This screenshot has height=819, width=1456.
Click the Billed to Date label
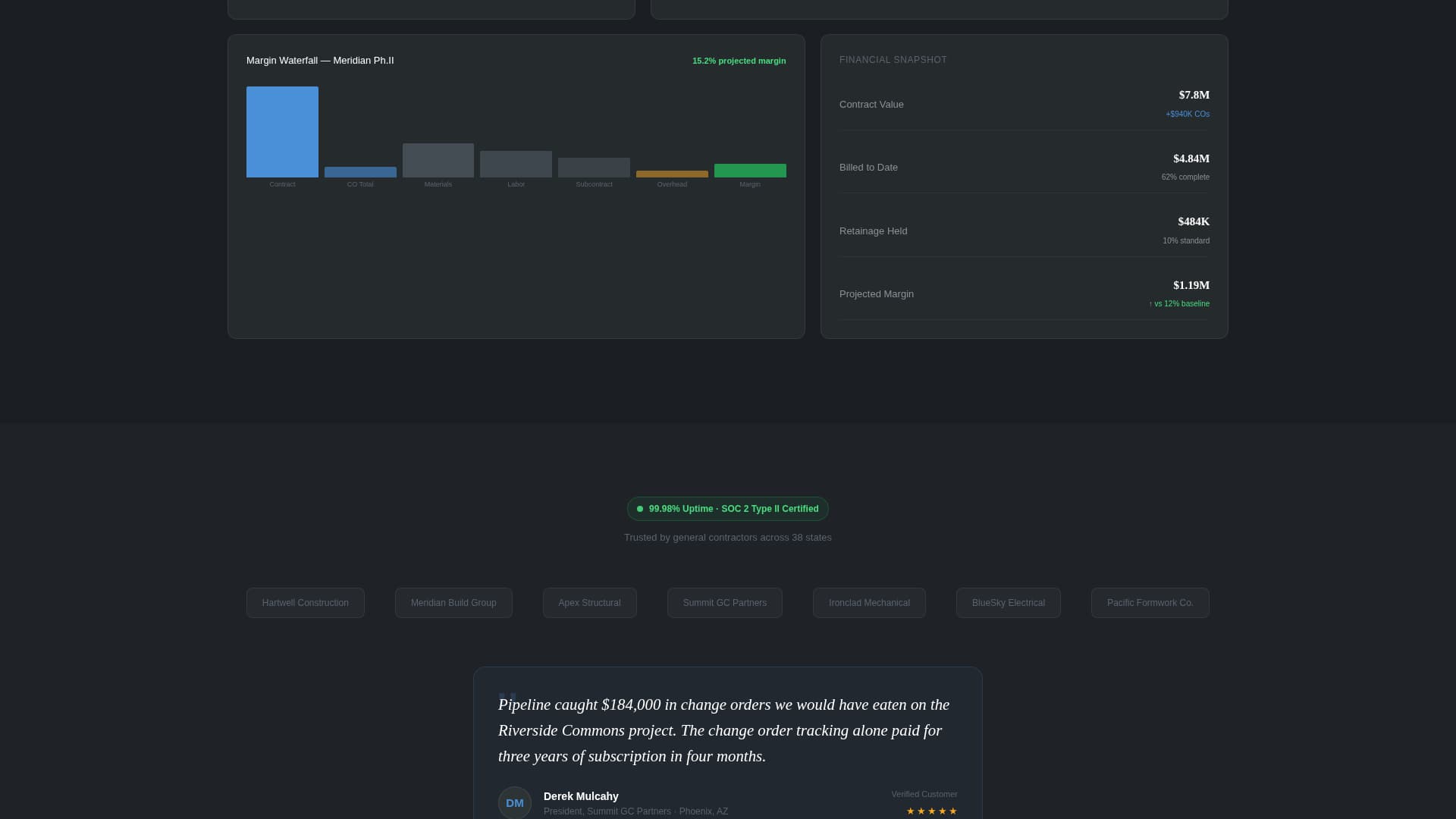pyautogui.click(x=868, y=168)
